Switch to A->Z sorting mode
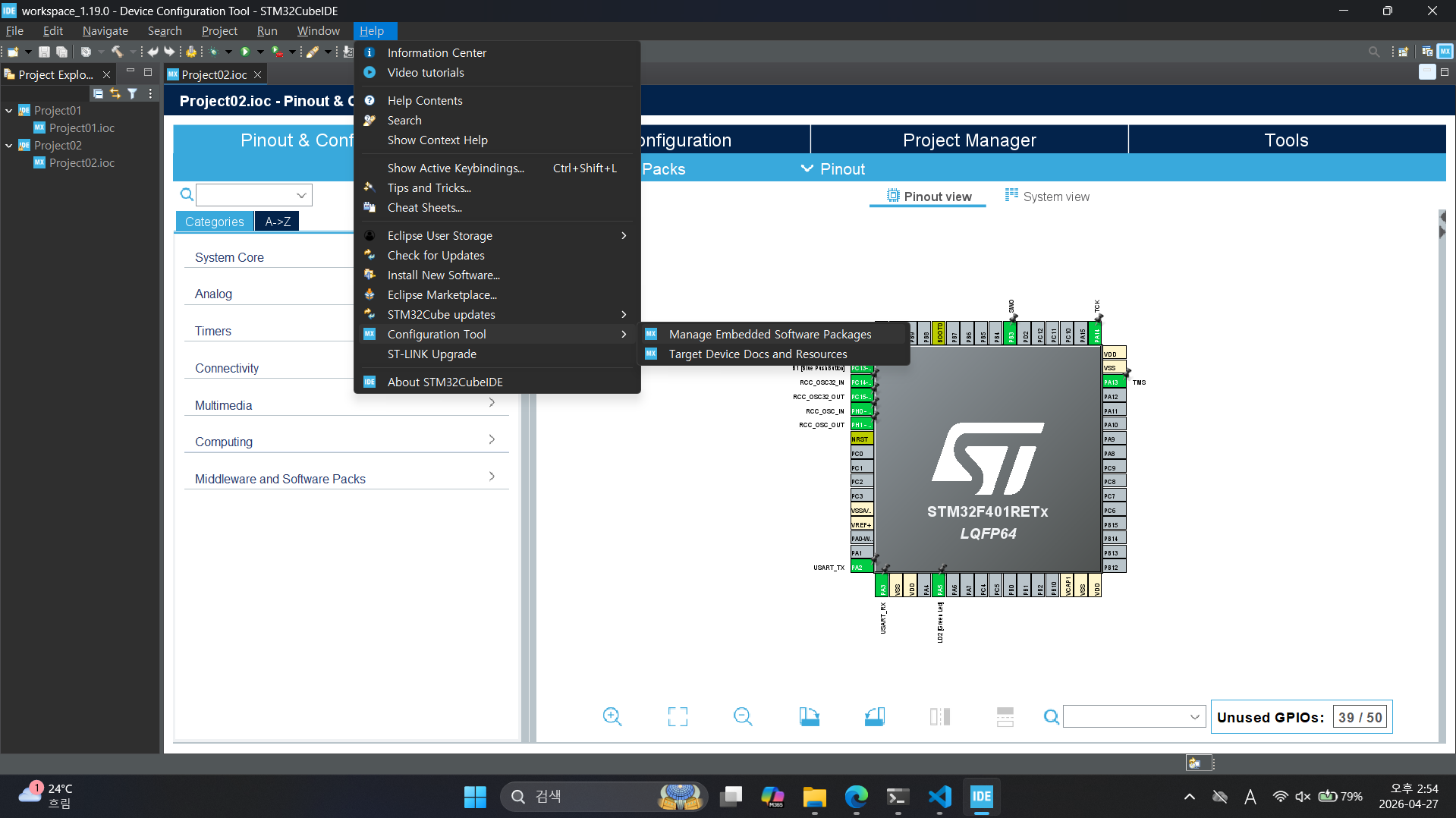This screenshot has height=818, width=1456. point(277,221)
